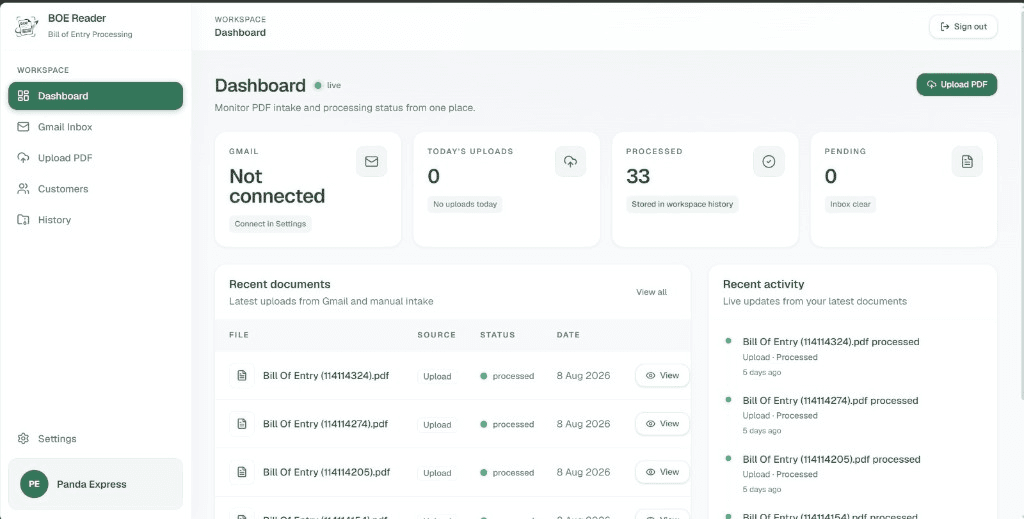Click the STATUS column header
The height and width of the screenshot is (519, 1024).
(x=498, y=335)
